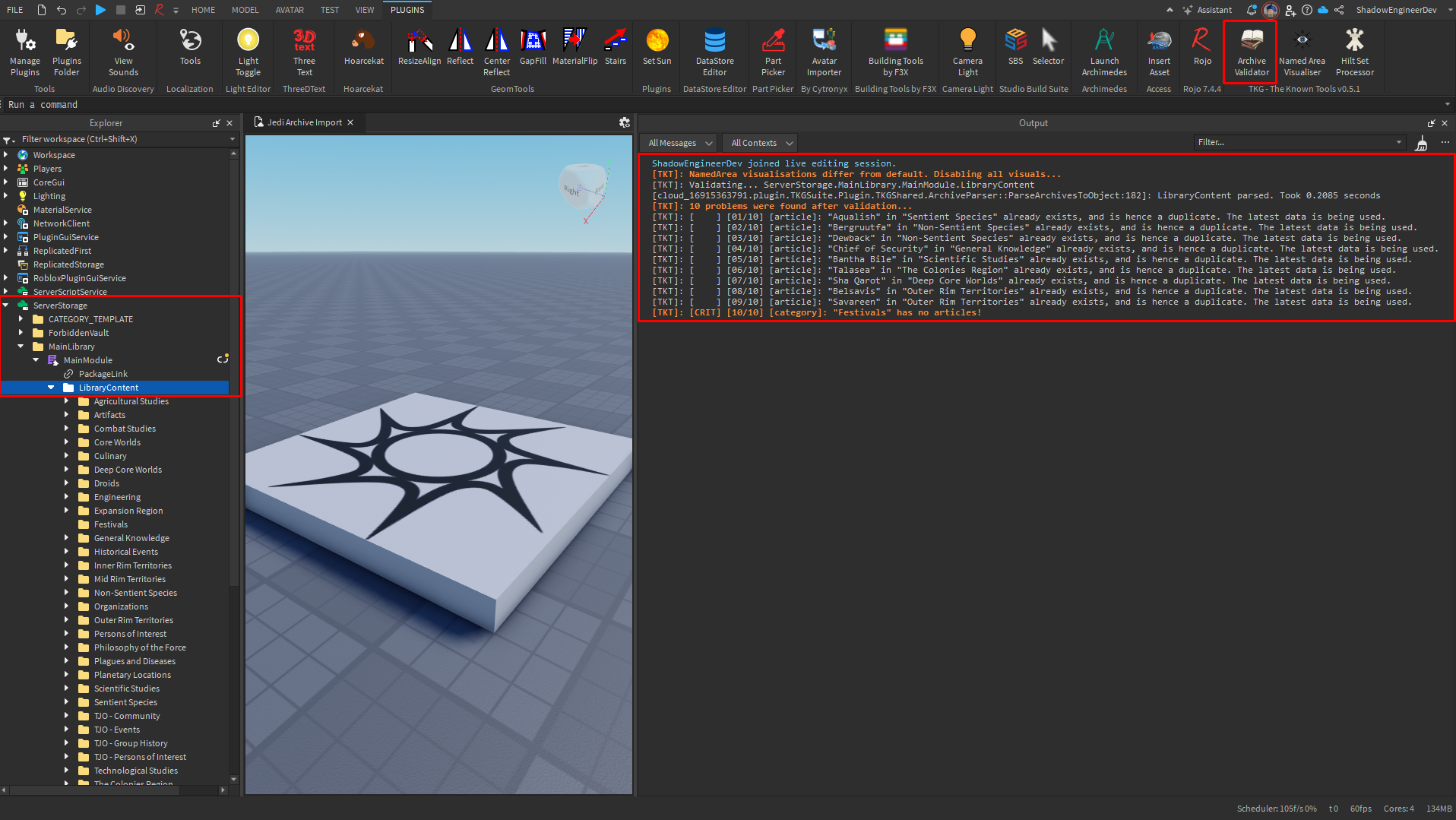The width and height of the screenshot is (1456, 820).
Task: Switch to the MODEL ribbon tab
Action: [245, 10]
